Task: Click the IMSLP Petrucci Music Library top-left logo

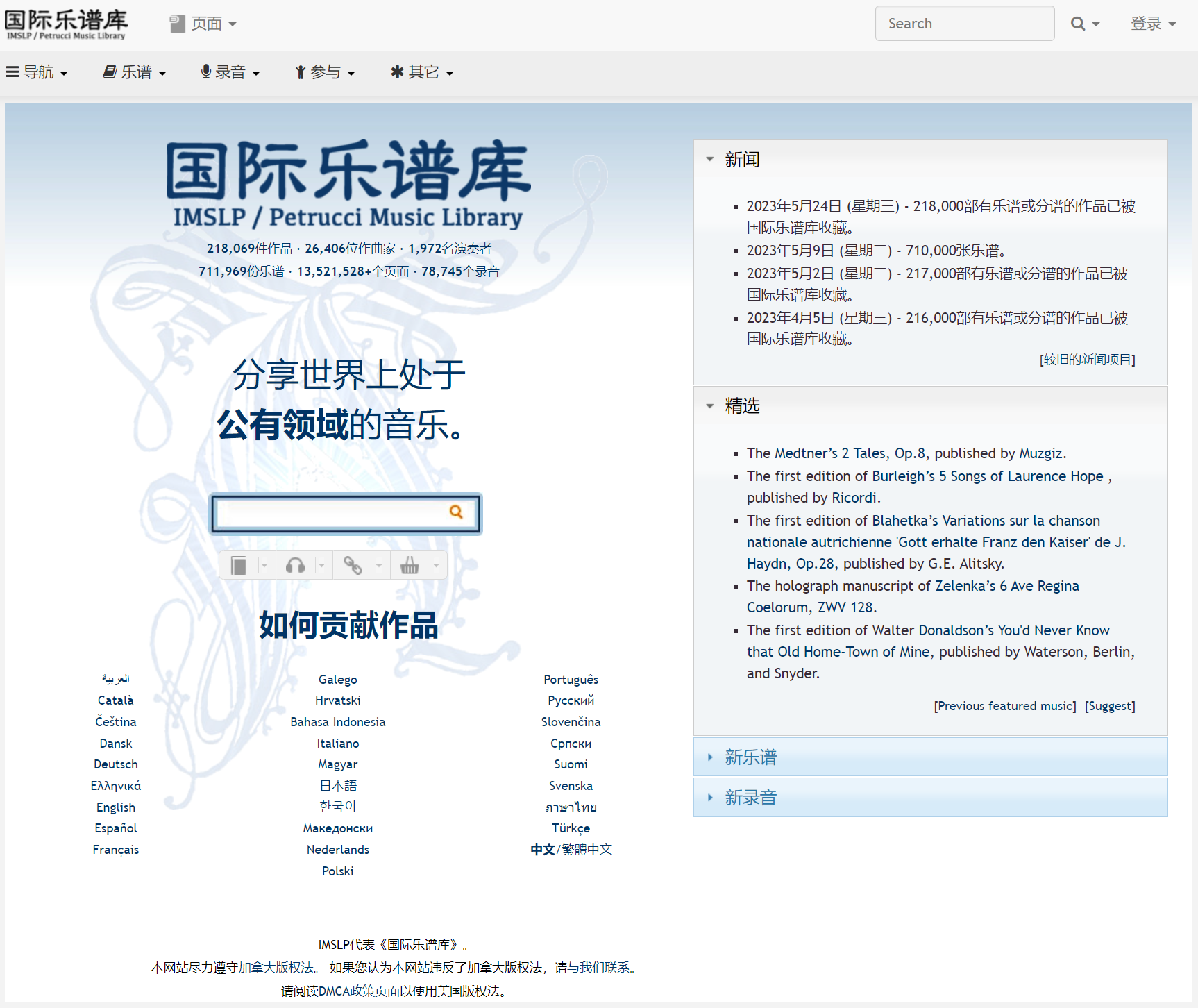Action: (67, 24)
